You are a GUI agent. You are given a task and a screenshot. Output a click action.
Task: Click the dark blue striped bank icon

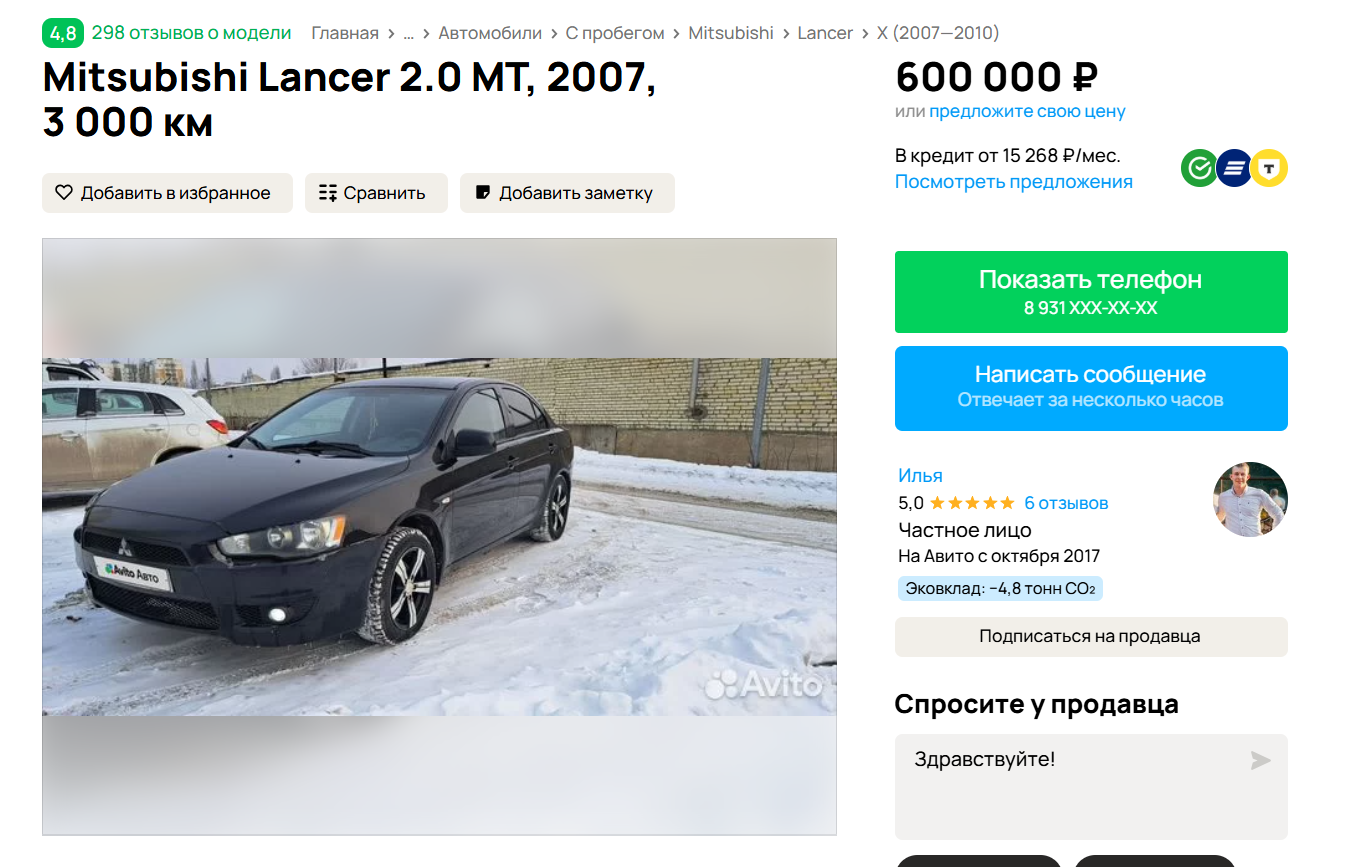(1234, 168)
